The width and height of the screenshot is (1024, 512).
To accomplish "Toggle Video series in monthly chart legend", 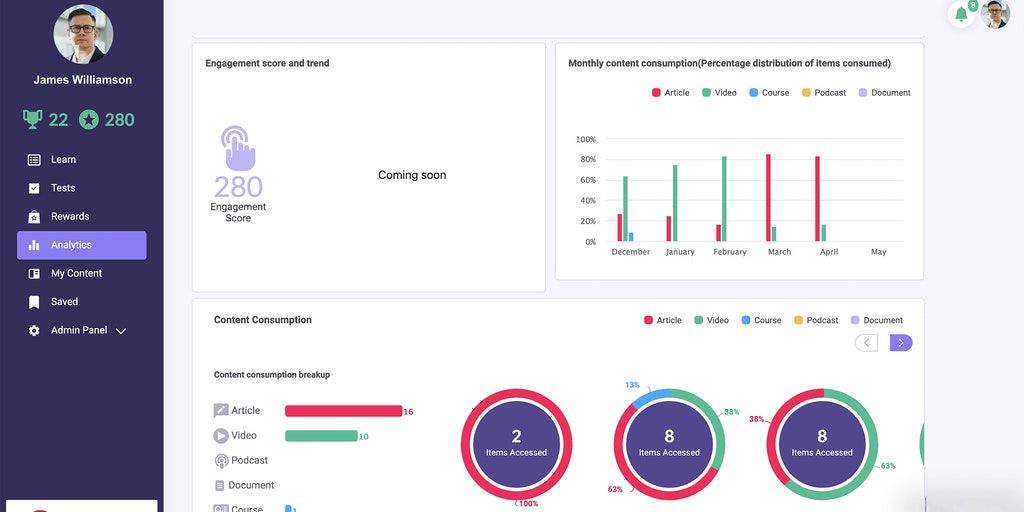I will tap(719, 93).
